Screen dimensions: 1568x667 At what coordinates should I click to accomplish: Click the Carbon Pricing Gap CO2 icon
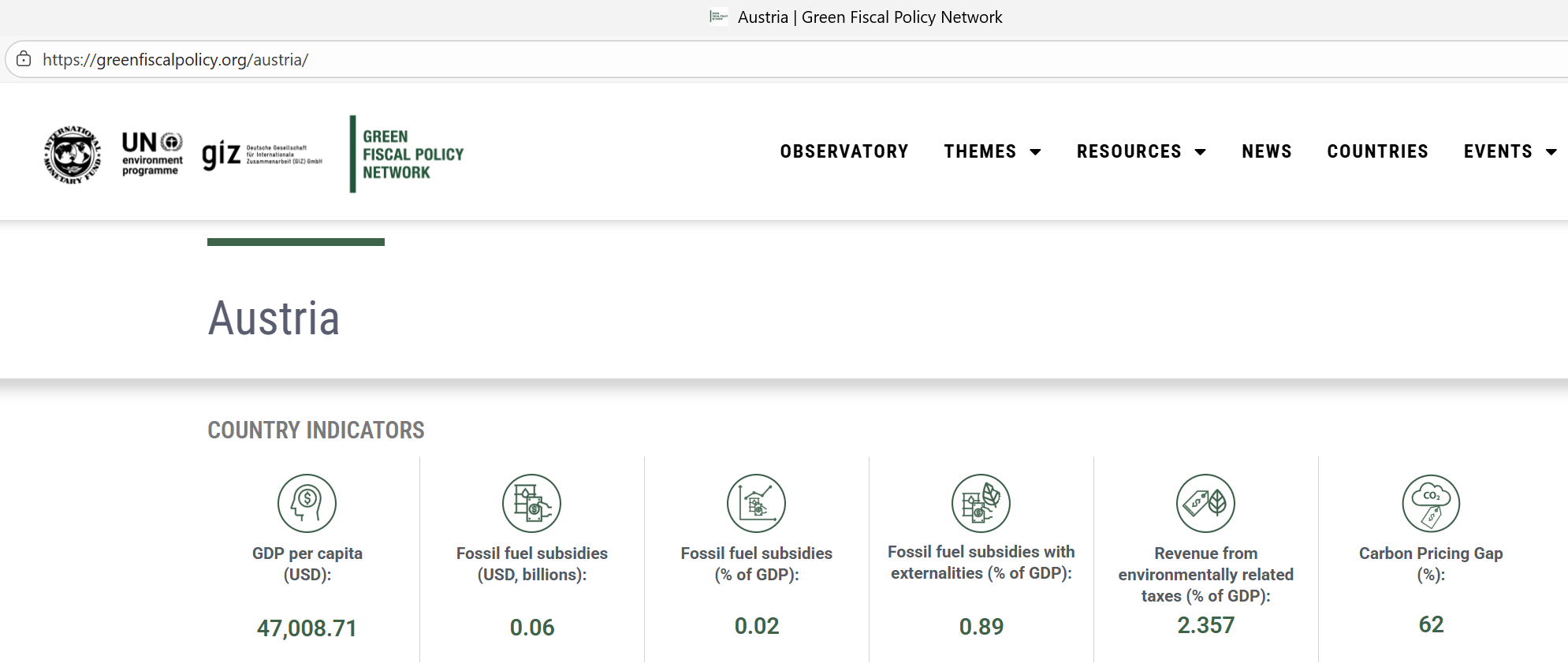[1431, 503]
